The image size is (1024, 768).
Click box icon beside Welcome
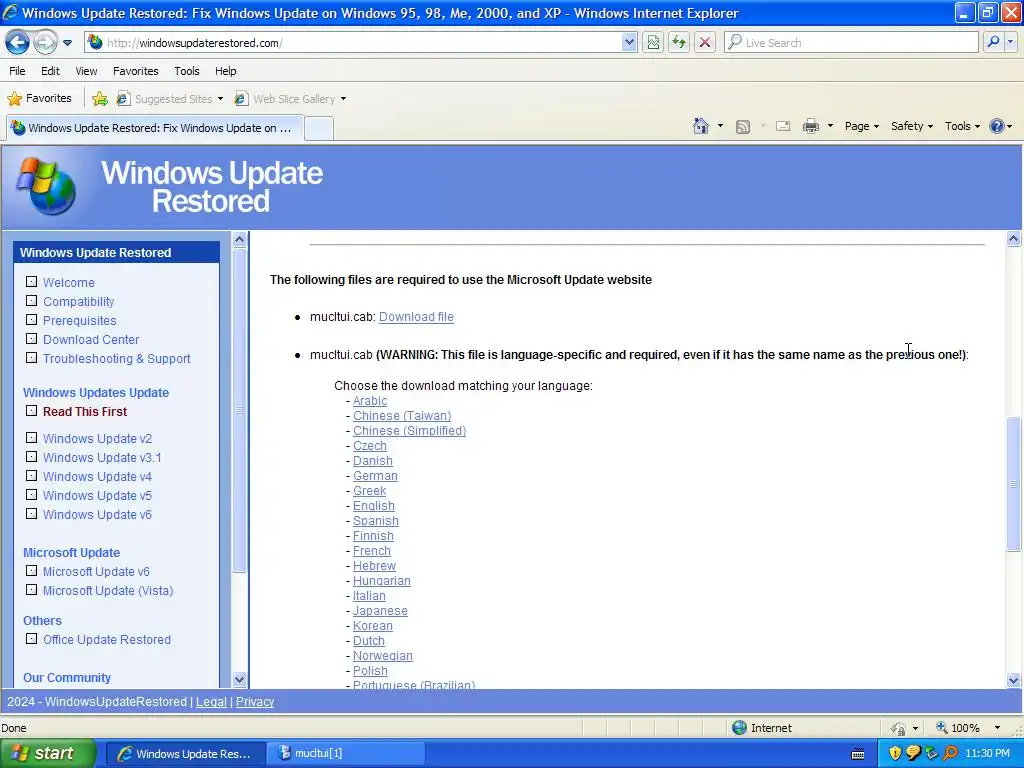[x=31, y=282]
